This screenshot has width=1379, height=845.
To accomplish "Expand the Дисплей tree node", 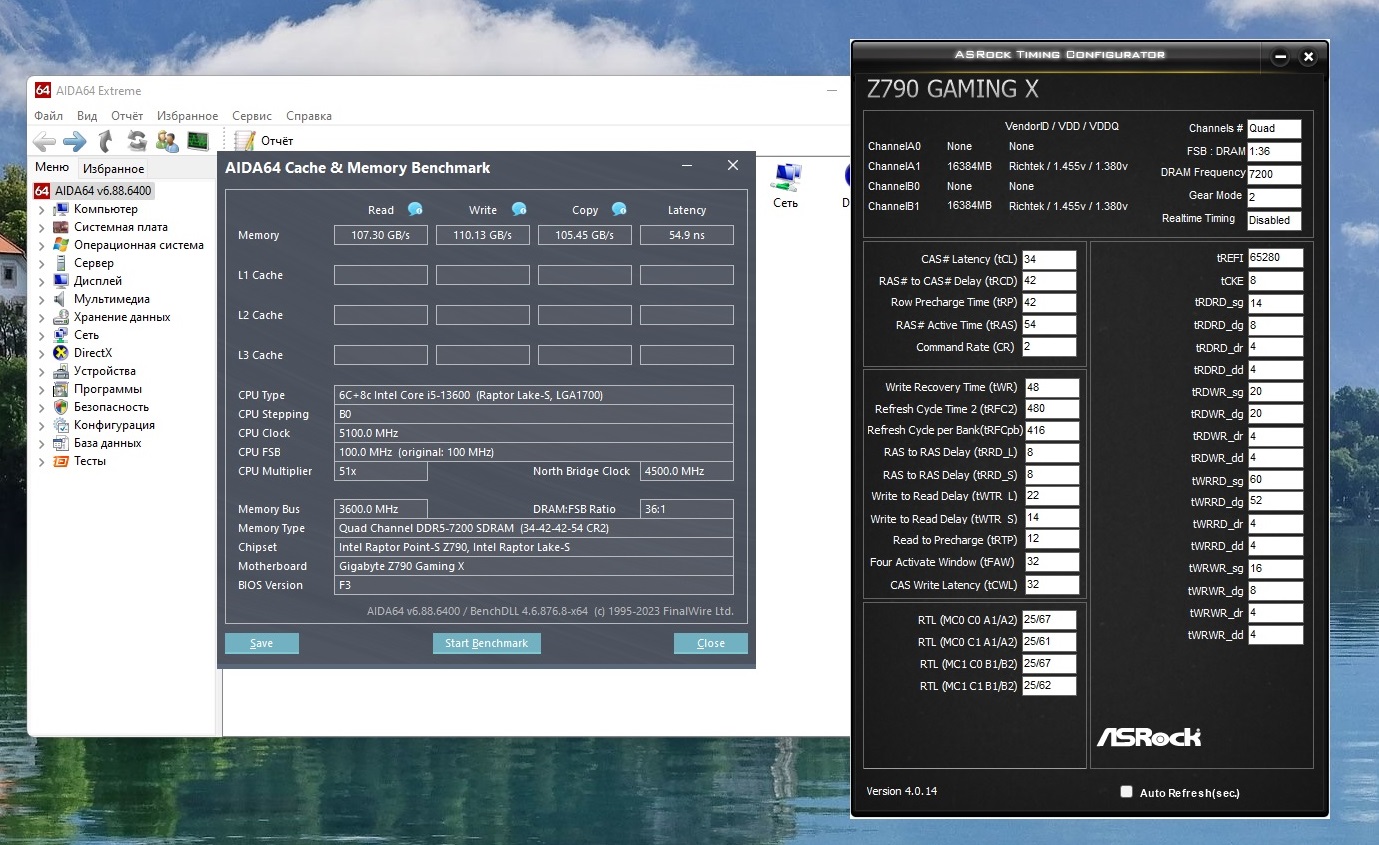I will tap(41, 281).
